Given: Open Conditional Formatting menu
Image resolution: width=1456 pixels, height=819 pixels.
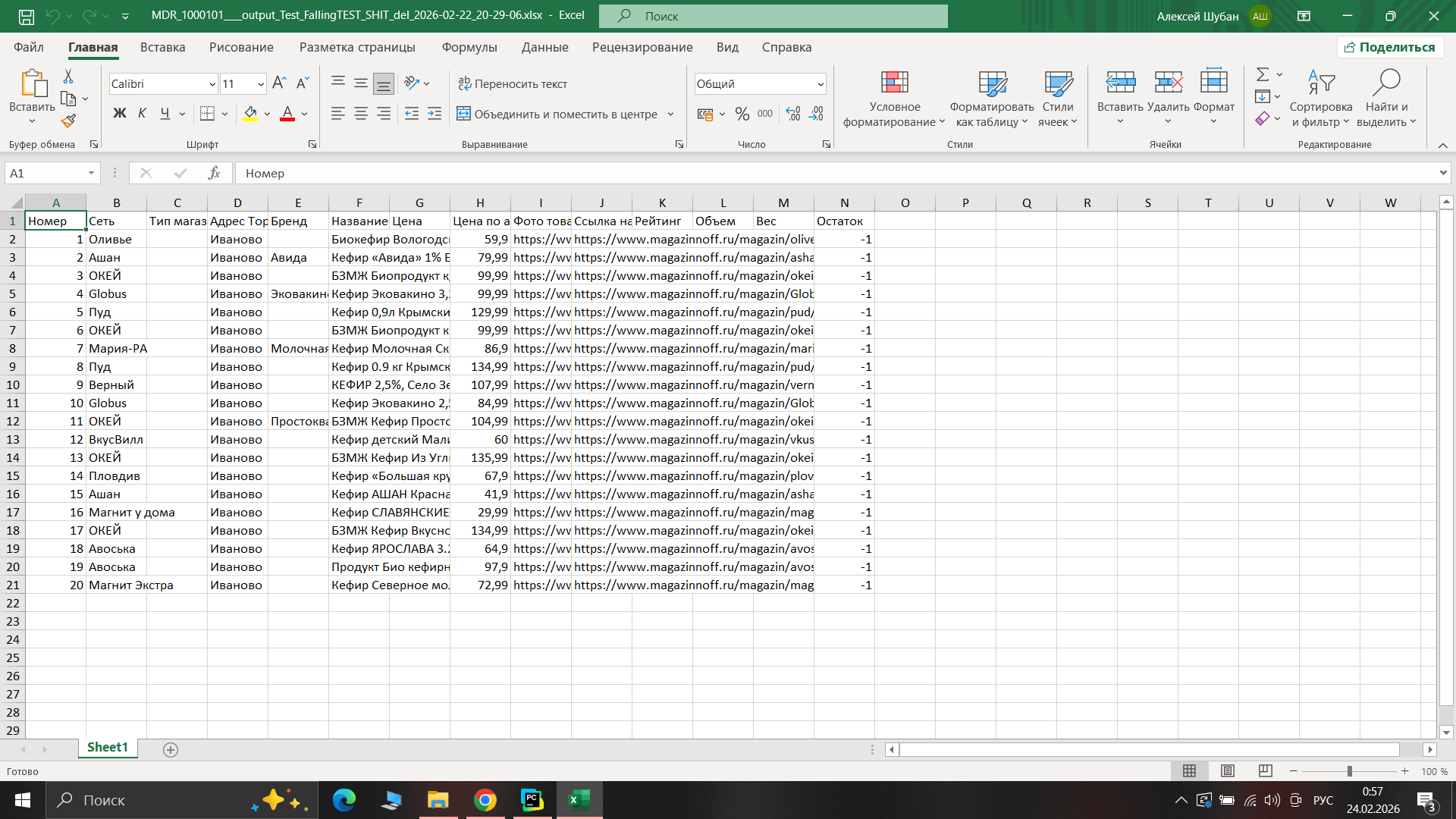Looking at the screenshot, I should 894,99.
